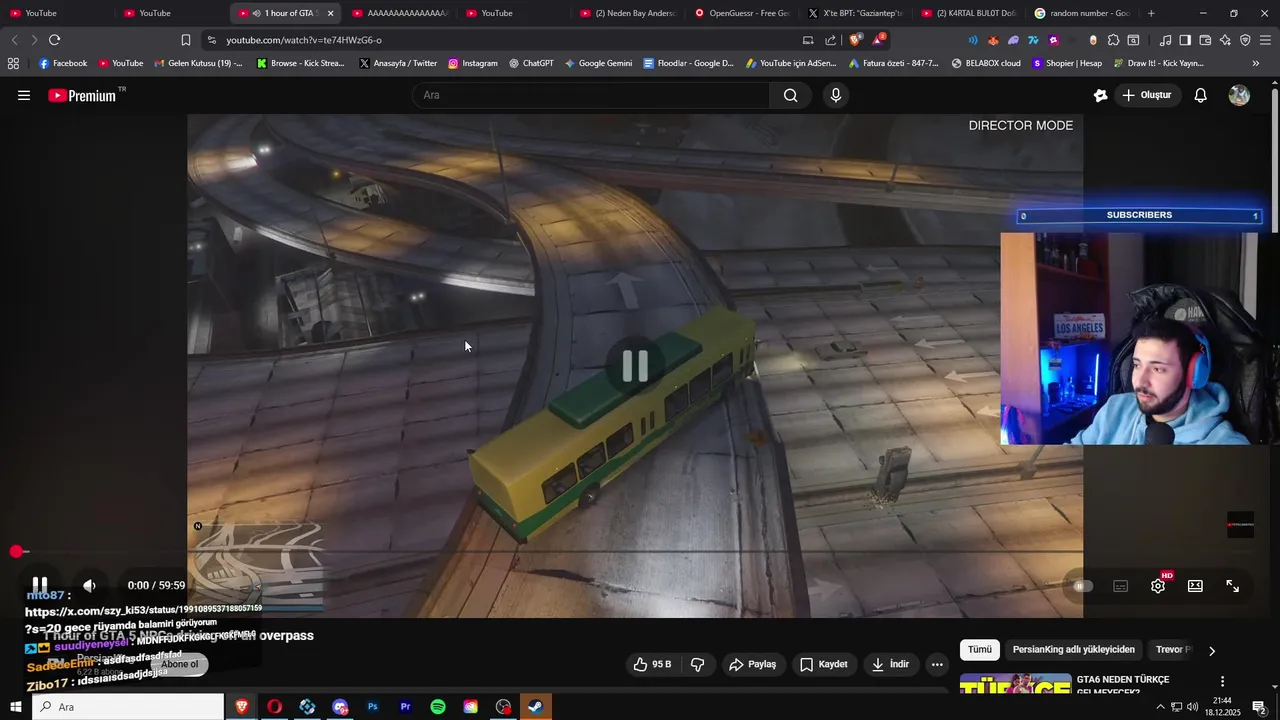Toggle the browser sidebar panel
1280x720 pixels.
(1185, 40)
